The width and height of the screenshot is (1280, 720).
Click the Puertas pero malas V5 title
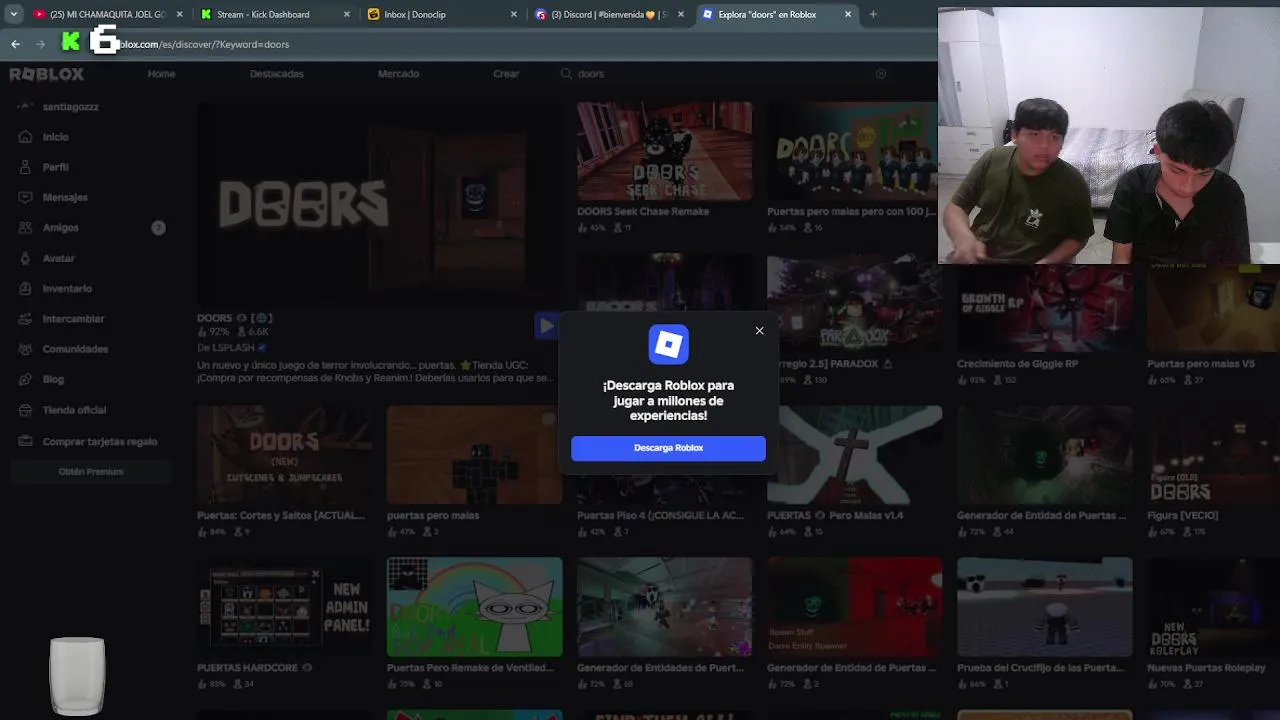tap(1201, 364)
